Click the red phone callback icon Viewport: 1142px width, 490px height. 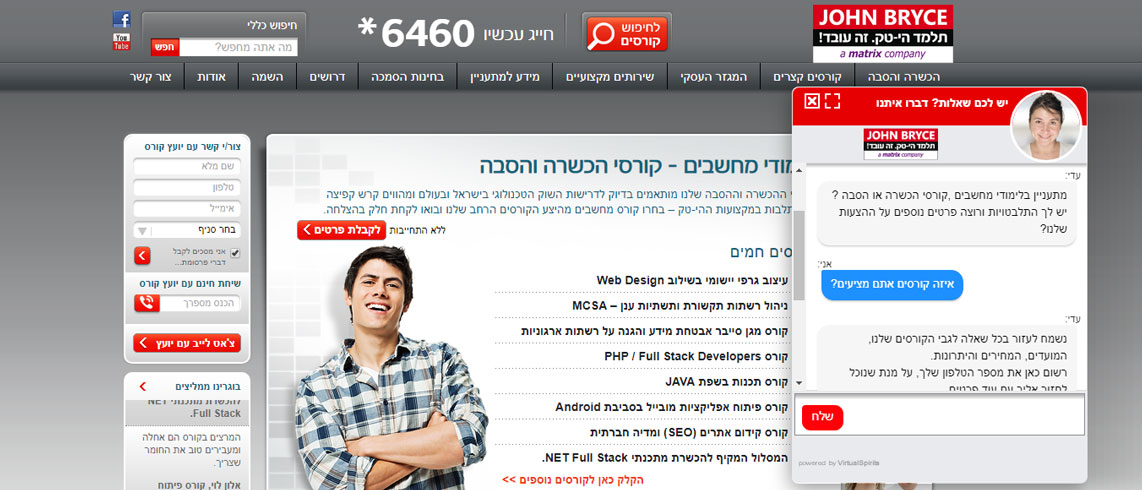coord(147,303)
